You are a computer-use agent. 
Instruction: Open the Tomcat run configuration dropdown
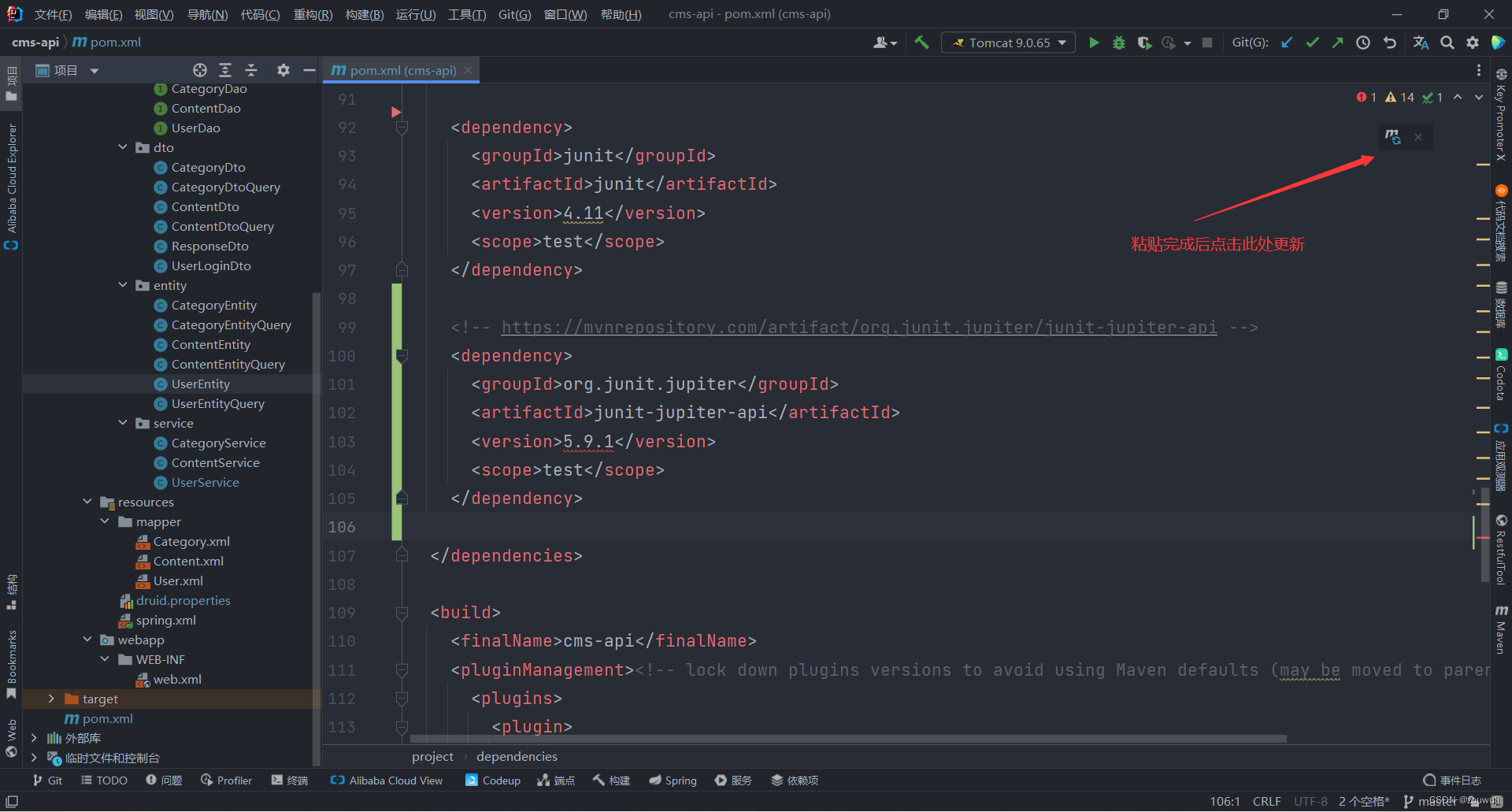[x=1009, y=43]
